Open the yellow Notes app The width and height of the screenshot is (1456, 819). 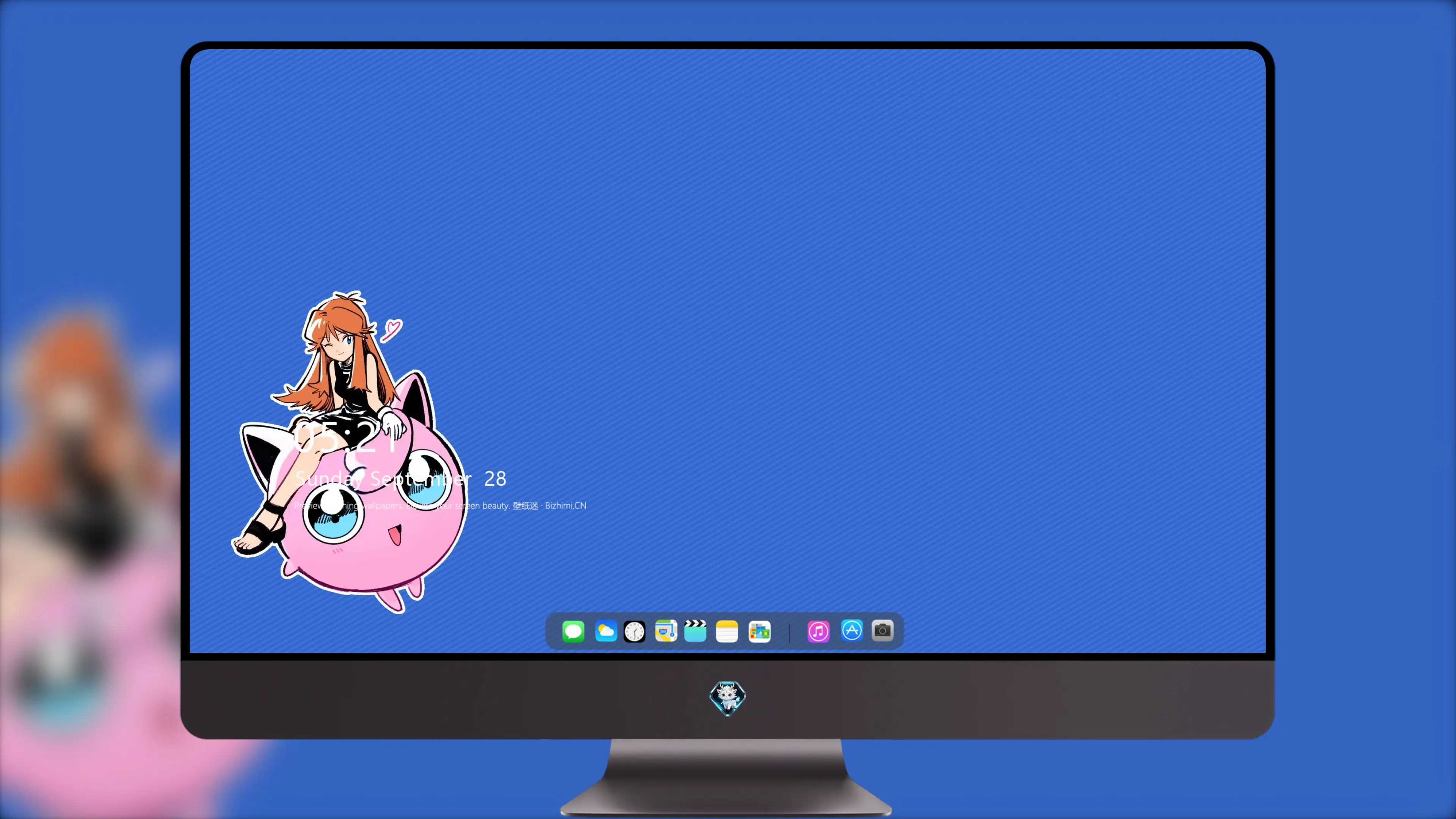tap(727, 631)
